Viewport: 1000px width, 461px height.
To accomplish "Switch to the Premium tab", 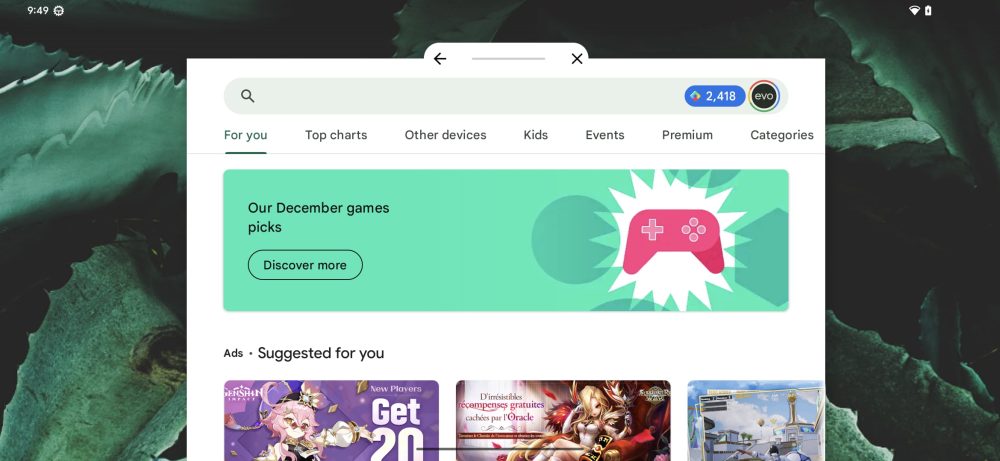I will point(687,135).
